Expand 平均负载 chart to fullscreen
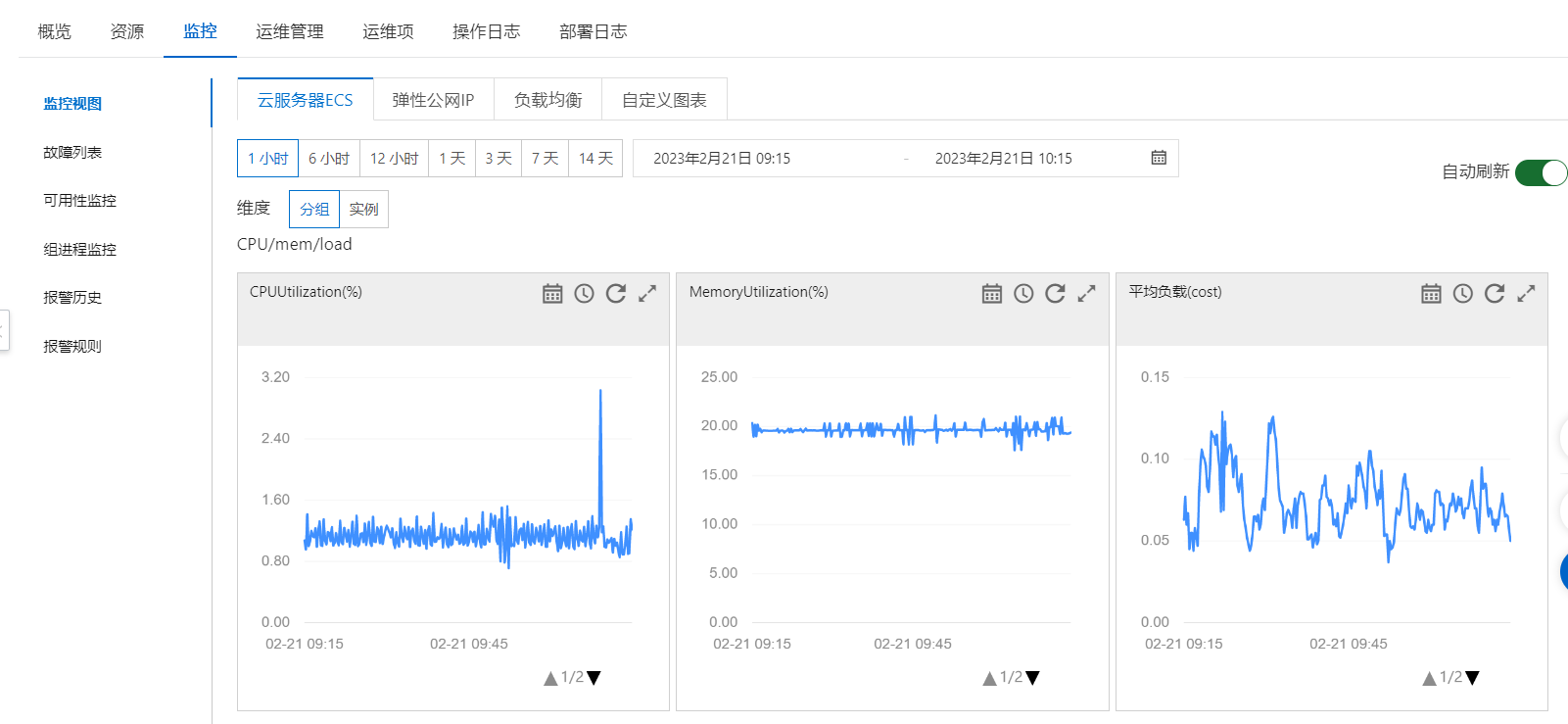1568x724 pixels. click(1526, 293)
